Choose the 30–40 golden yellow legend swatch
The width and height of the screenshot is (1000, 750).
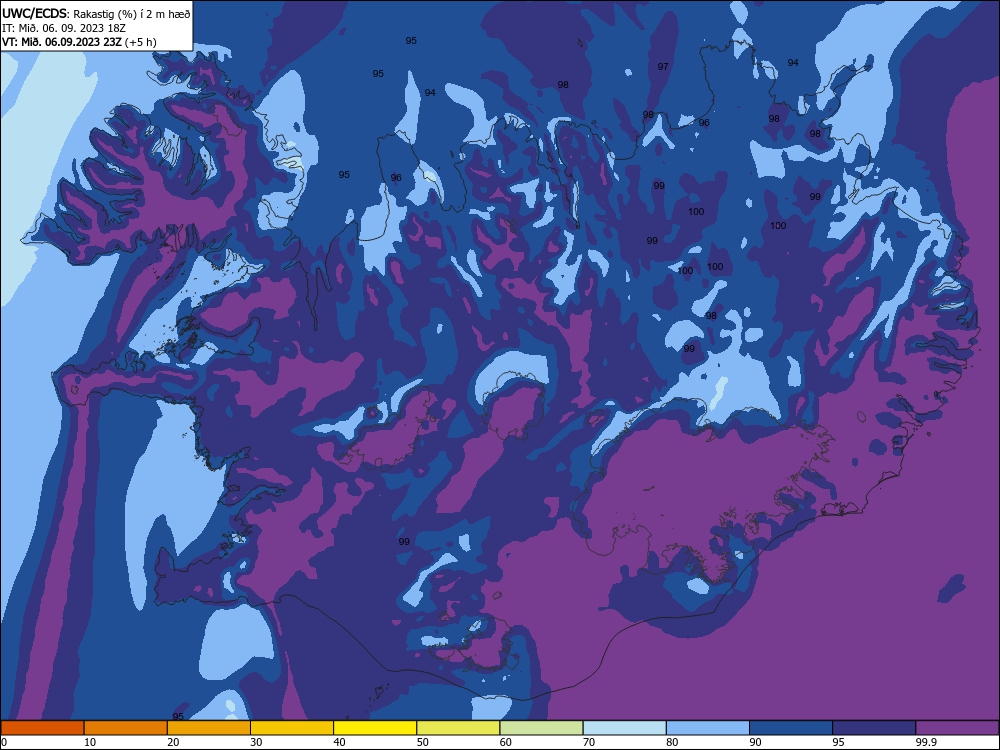tap(292, 728)
